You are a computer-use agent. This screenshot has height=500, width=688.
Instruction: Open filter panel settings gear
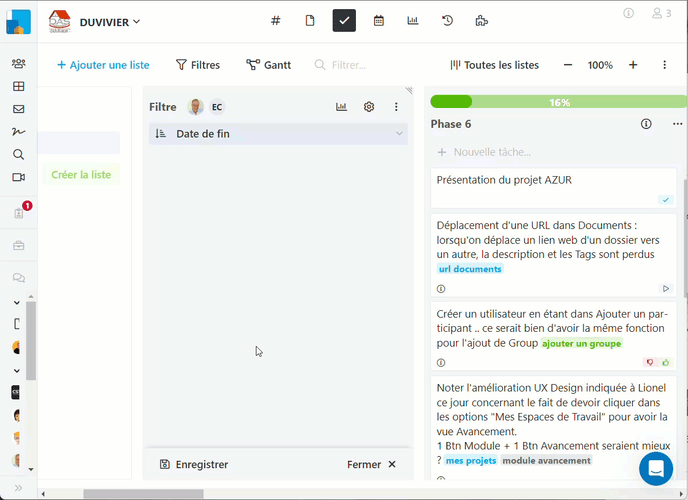click(x=369, y=107)
